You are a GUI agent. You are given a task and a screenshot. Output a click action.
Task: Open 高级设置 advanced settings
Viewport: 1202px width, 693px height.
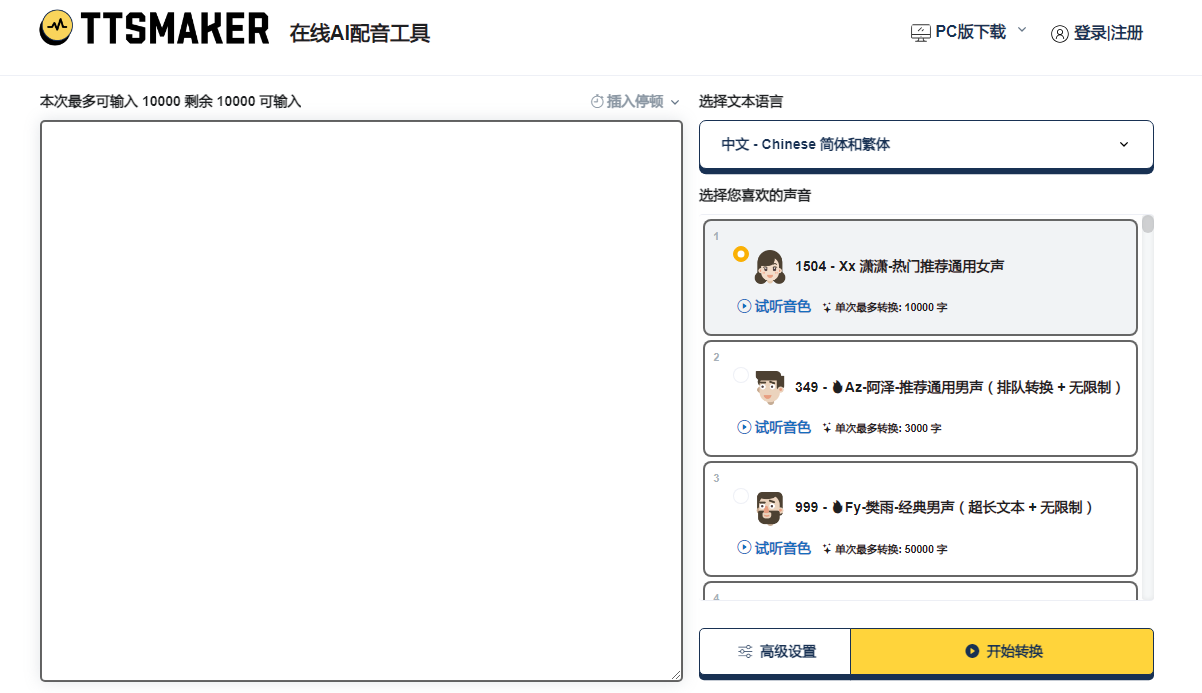(775, 650)
